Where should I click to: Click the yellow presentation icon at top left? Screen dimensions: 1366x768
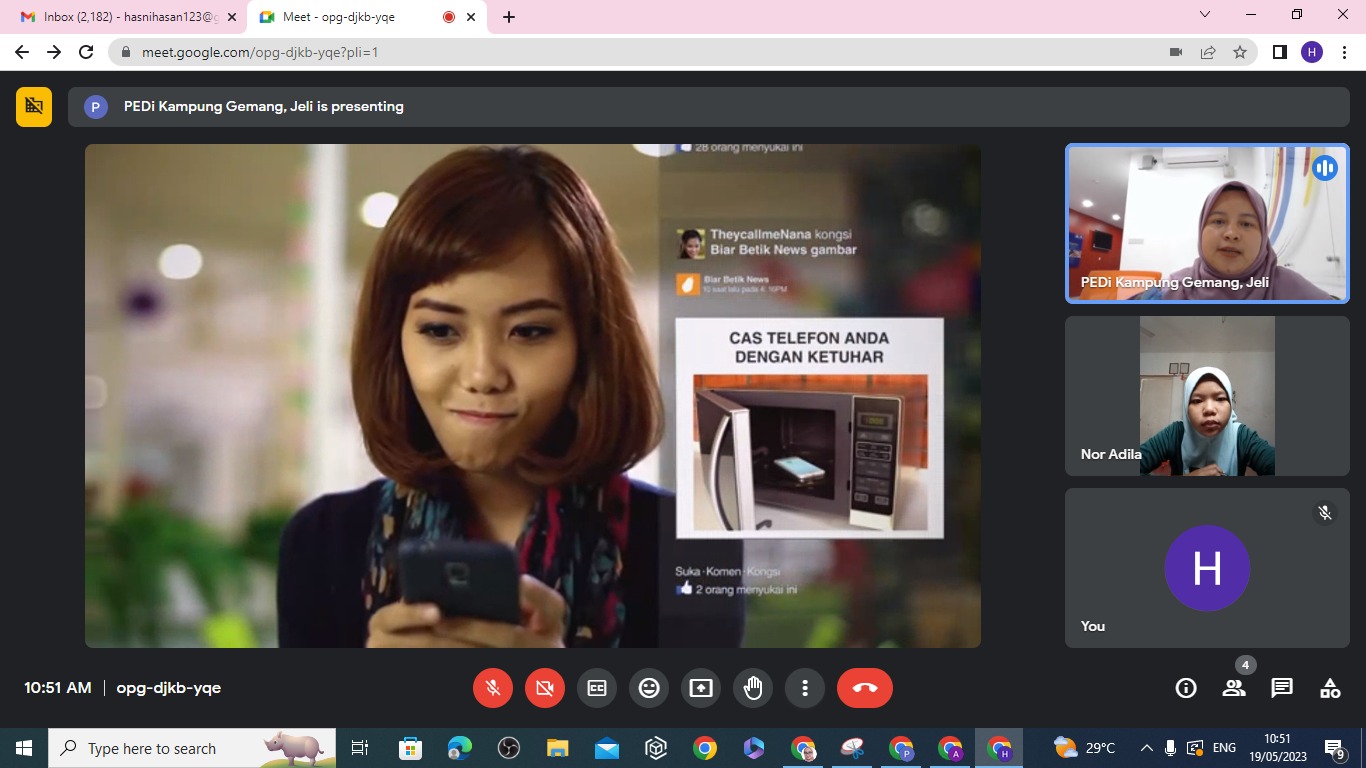tap(34, 106)
